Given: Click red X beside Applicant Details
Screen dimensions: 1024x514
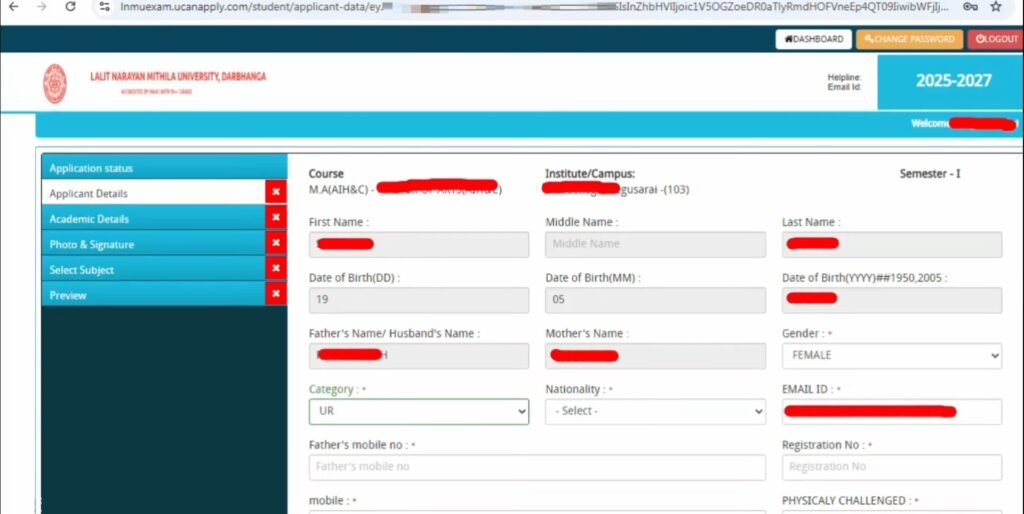Looking at the screenshot, I should 276,192.
